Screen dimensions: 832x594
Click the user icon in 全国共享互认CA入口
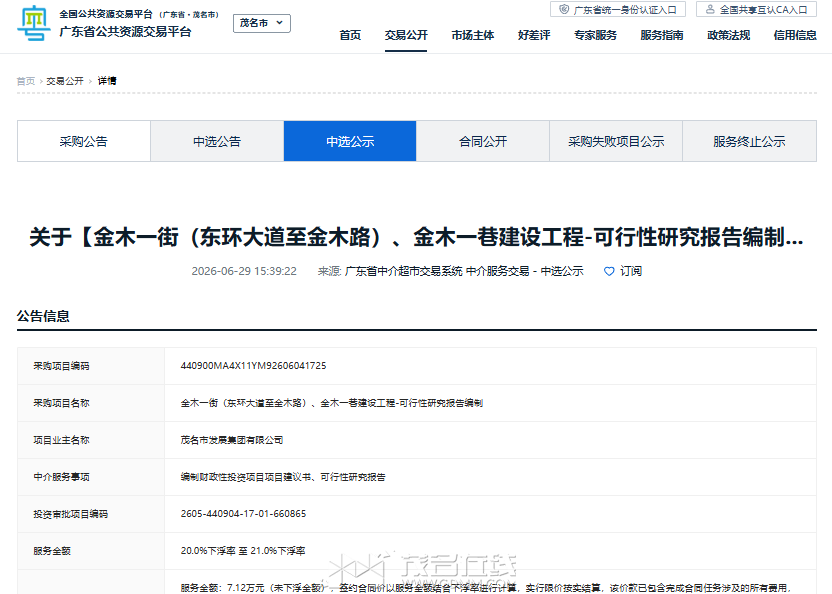pos(710,10)
